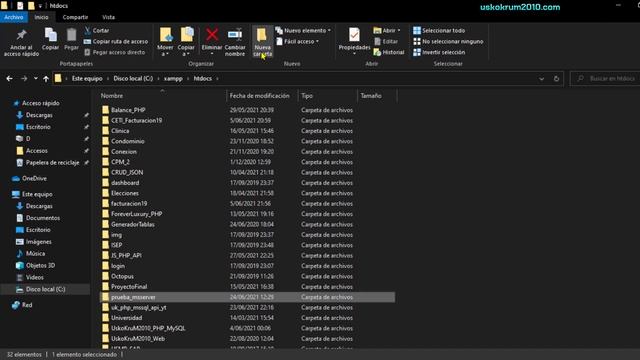Open the Fácil acceso dropdown
The width and height of the screenshot is (640, 360).
pyautogui.click(x=298, y=41)
